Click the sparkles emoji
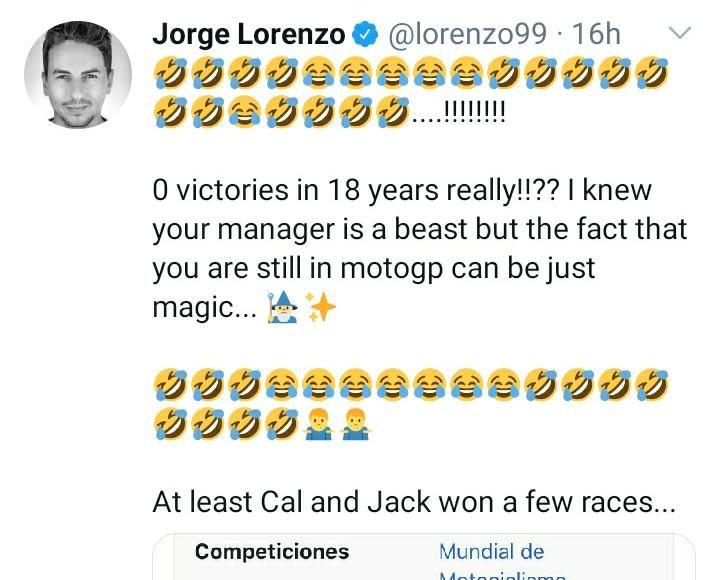This screenshot has height=580, width=720. (321, 309)
